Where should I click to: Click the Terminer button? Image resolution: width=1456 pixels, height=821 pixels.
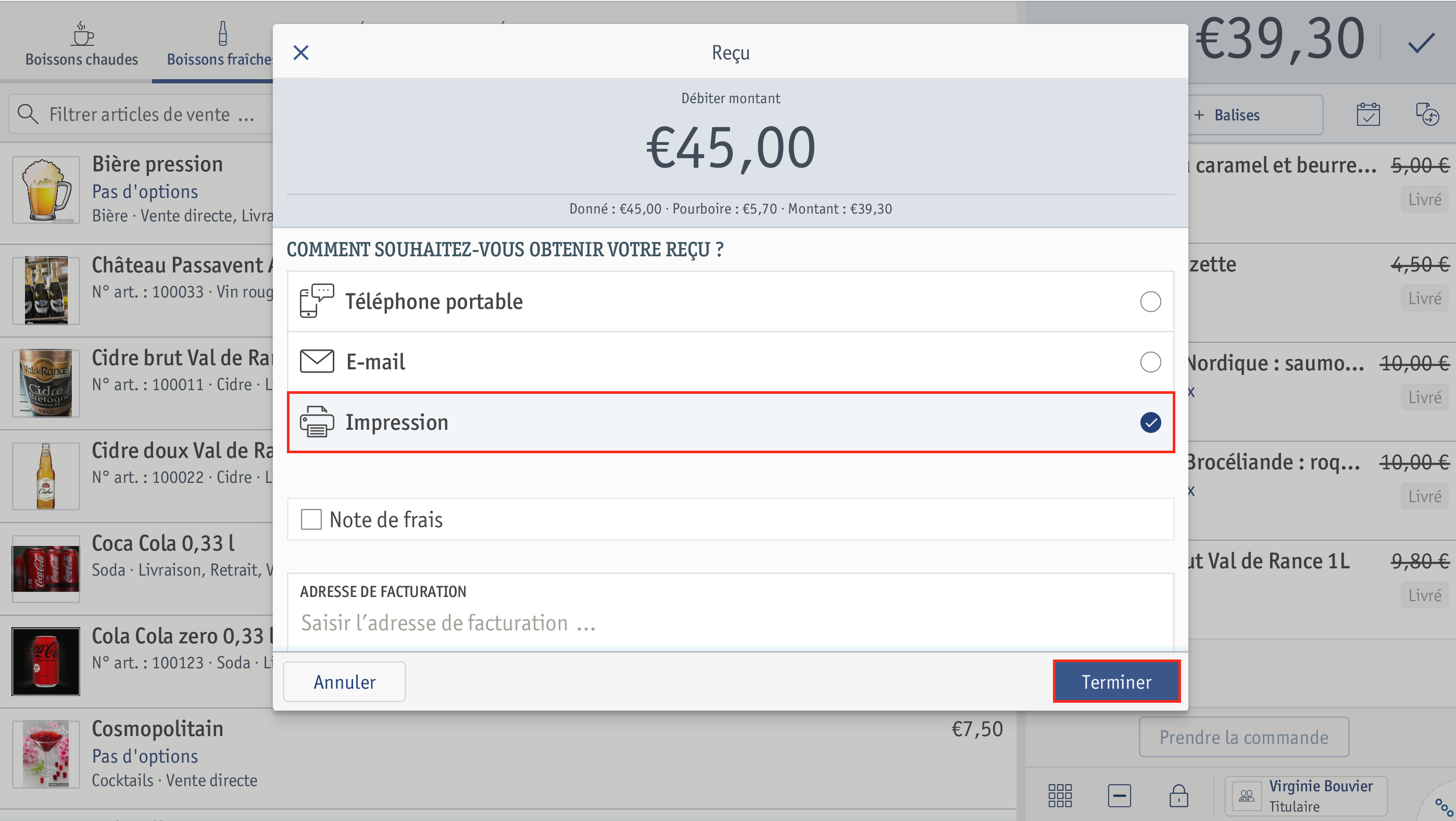point(1116,681)
